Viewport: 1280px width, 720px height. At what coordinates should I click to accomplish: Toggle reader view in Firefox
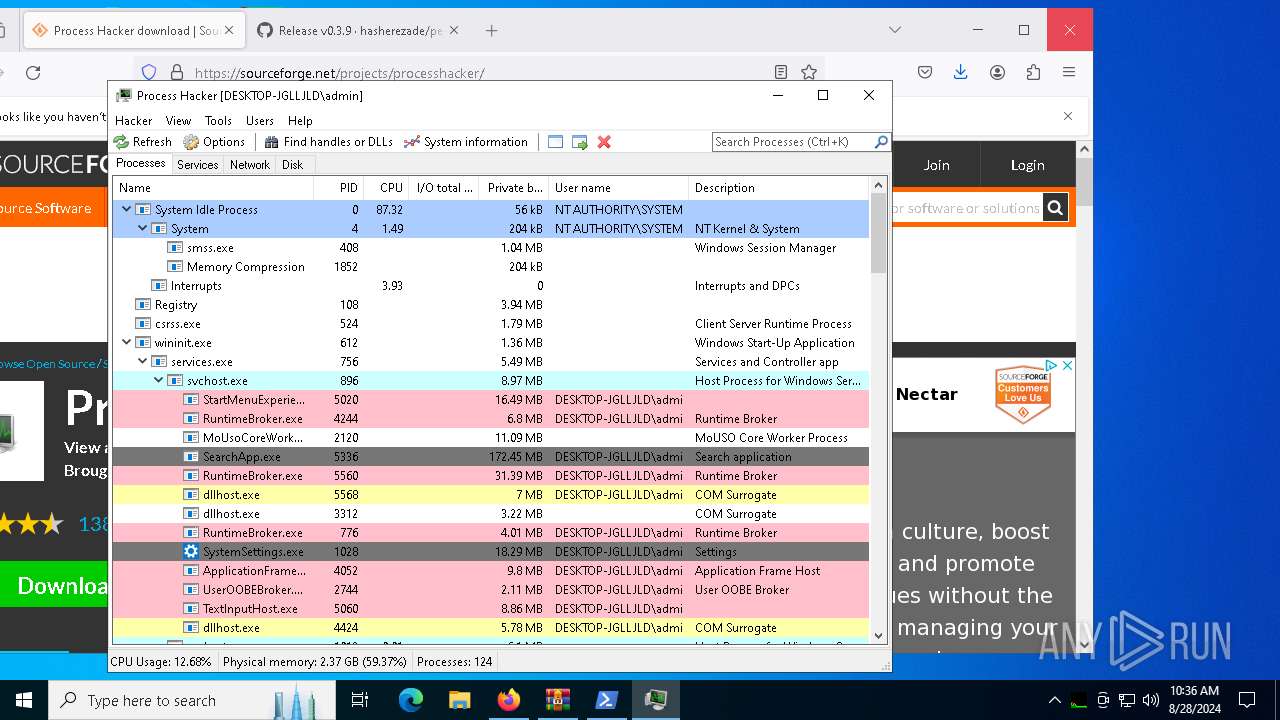tap(781, 72)
